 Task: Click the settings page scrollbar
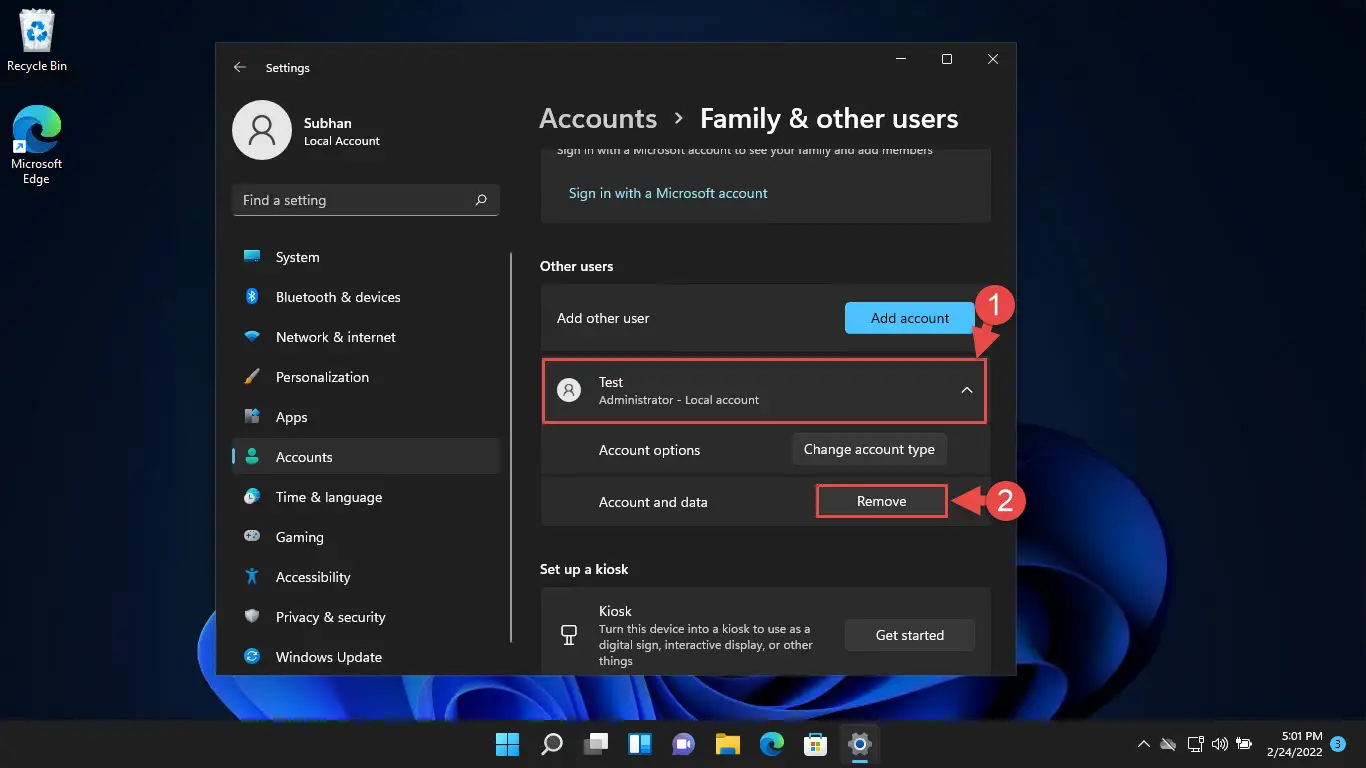click(x=512, y=446)
